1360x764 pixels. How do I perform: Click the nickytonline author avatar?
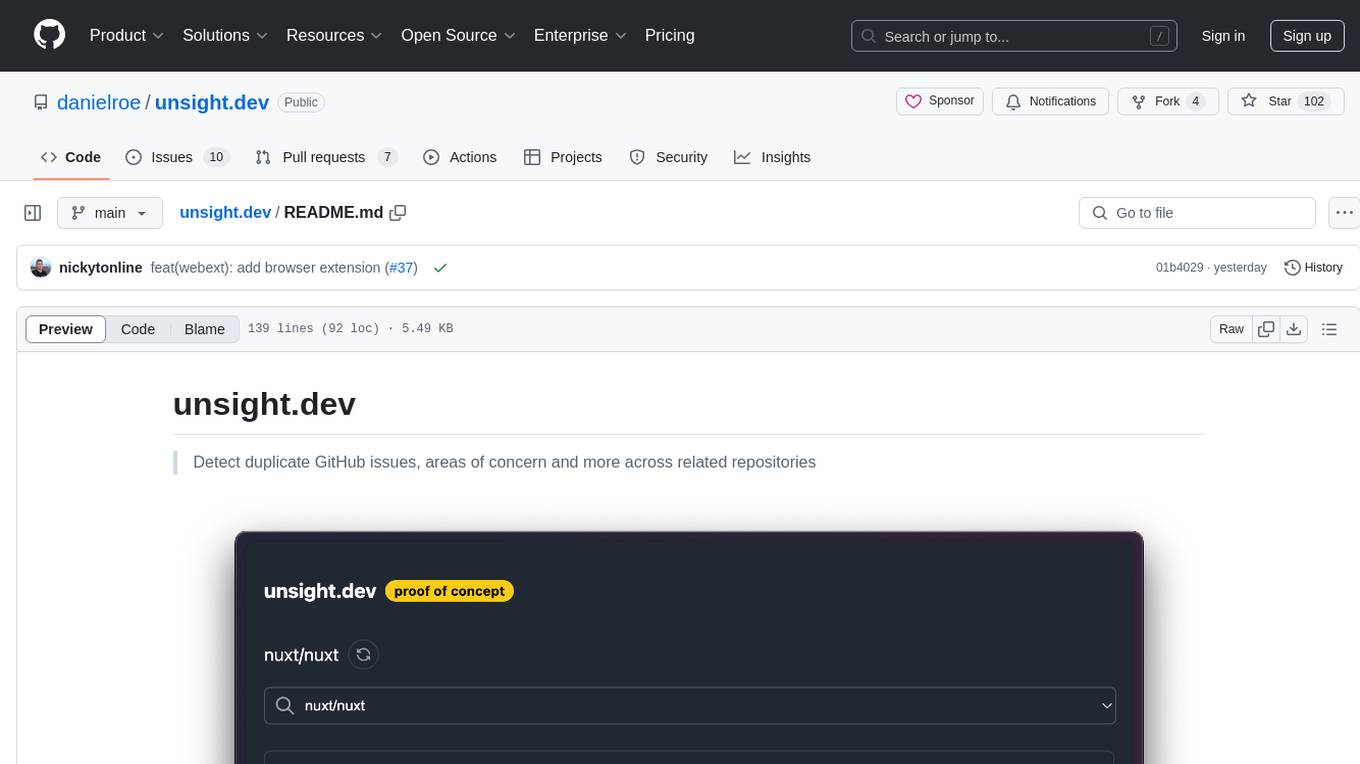(41, 267)
